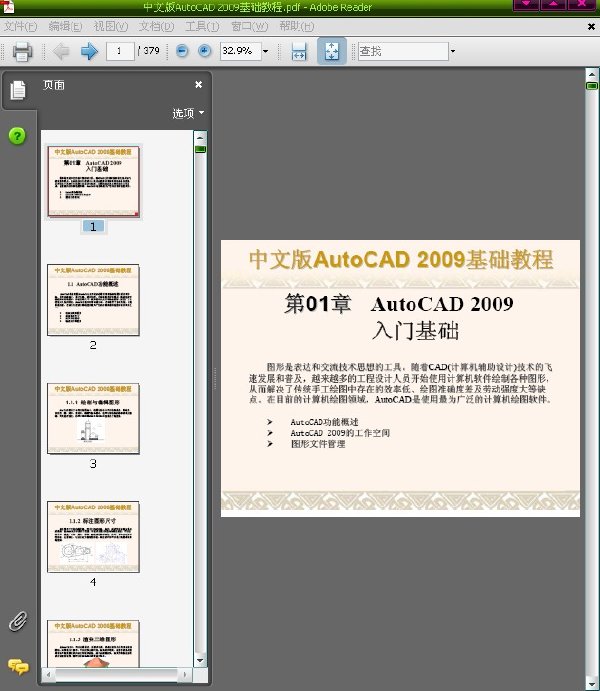Select page 3 thumbnail
The image size is (600, 691).
93,419
